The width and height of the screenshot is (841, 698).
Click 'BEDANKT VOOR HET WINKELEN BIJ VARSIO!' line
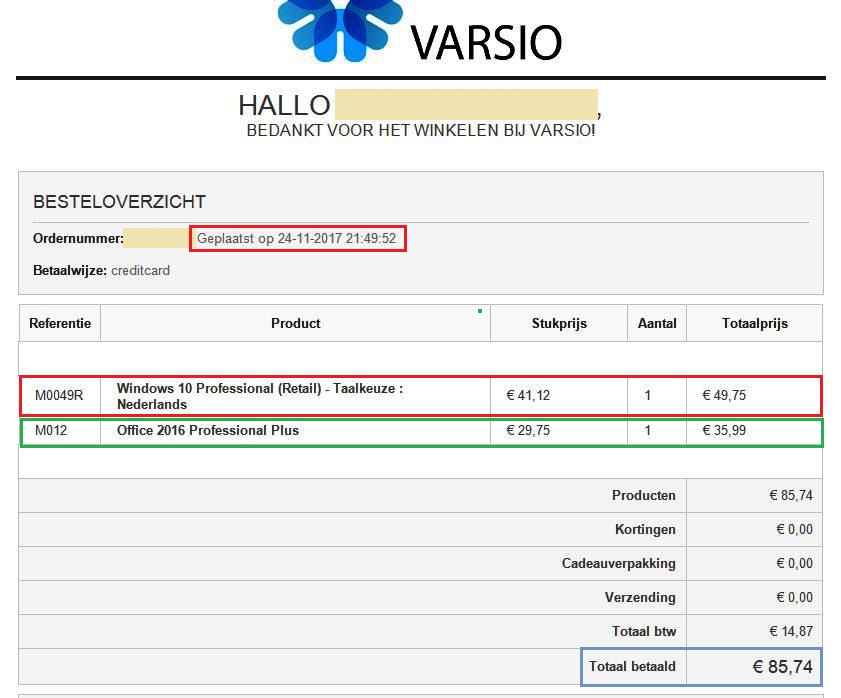coord(421,130)
